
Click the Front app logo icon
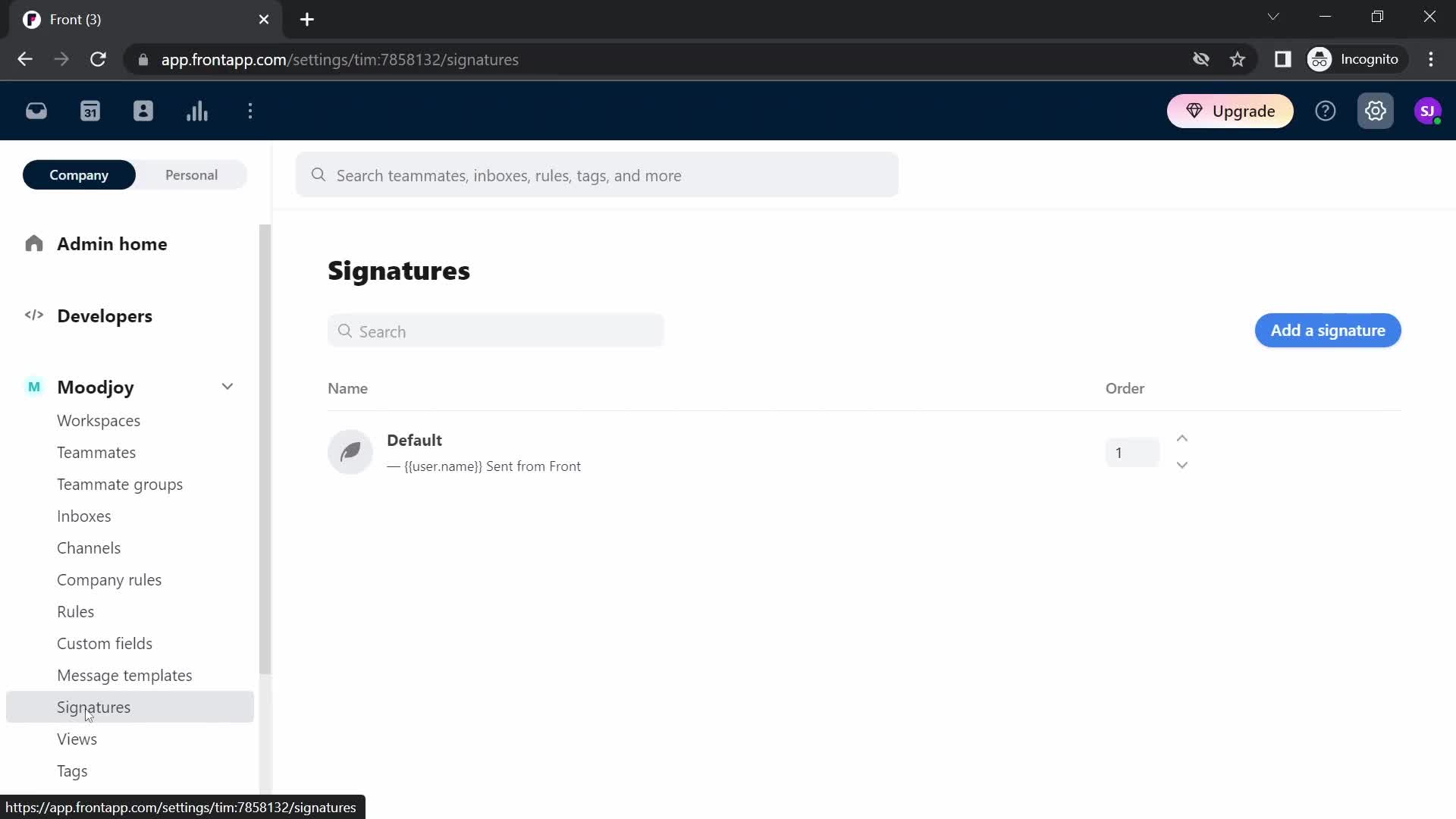[32, 18]
